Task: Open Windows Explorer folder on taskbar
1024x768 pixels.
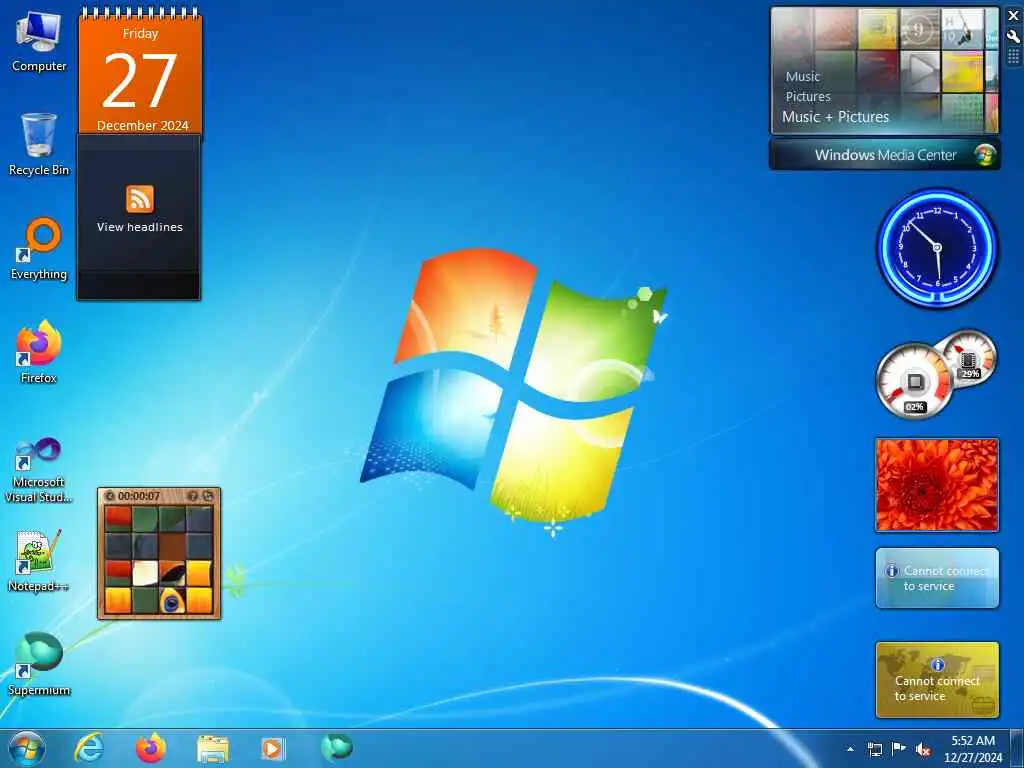Action: (x=212, y=749)
